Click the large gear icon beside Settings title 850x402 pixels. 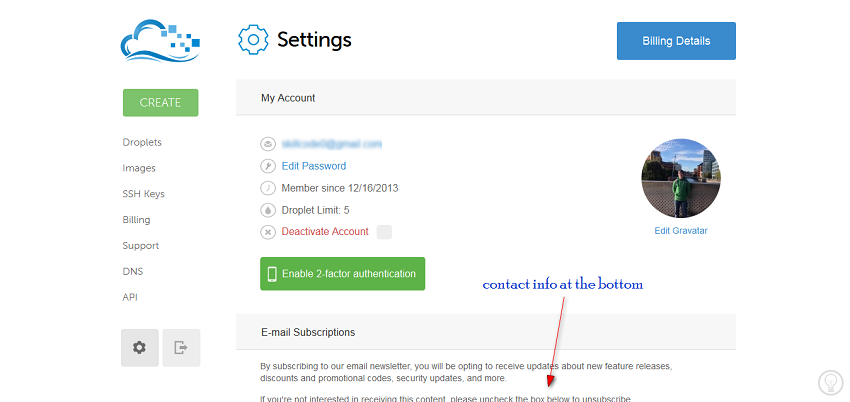pyautogui.click(x=253, y=40)
